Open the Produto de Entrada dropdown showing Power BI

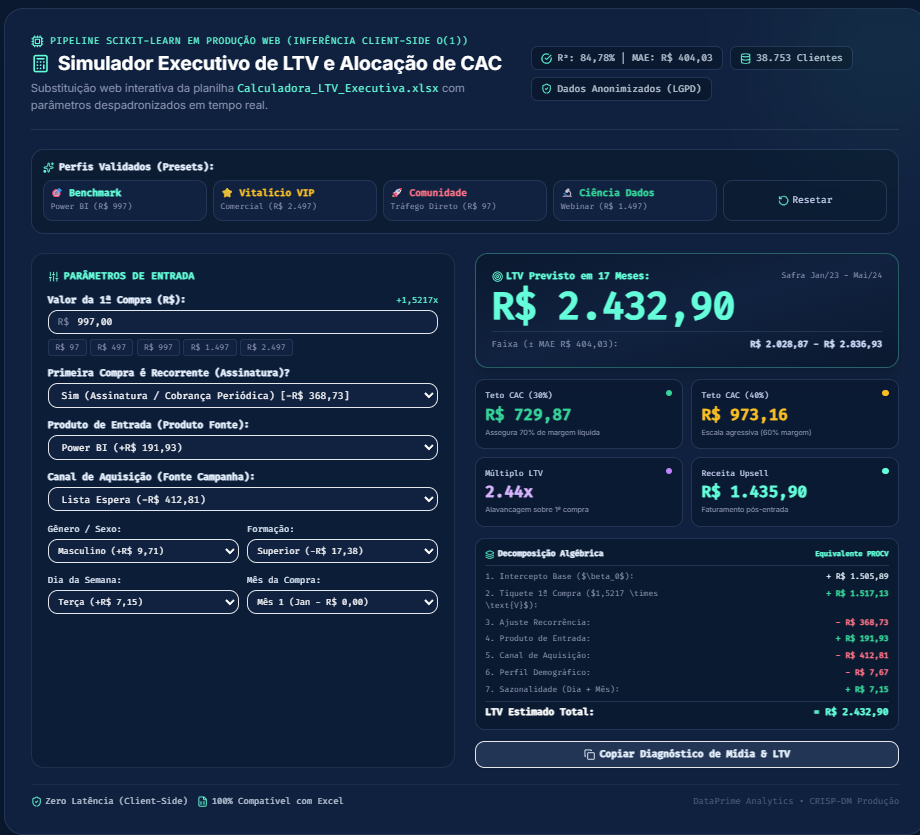pyautogui.click(x=243, y=448)
